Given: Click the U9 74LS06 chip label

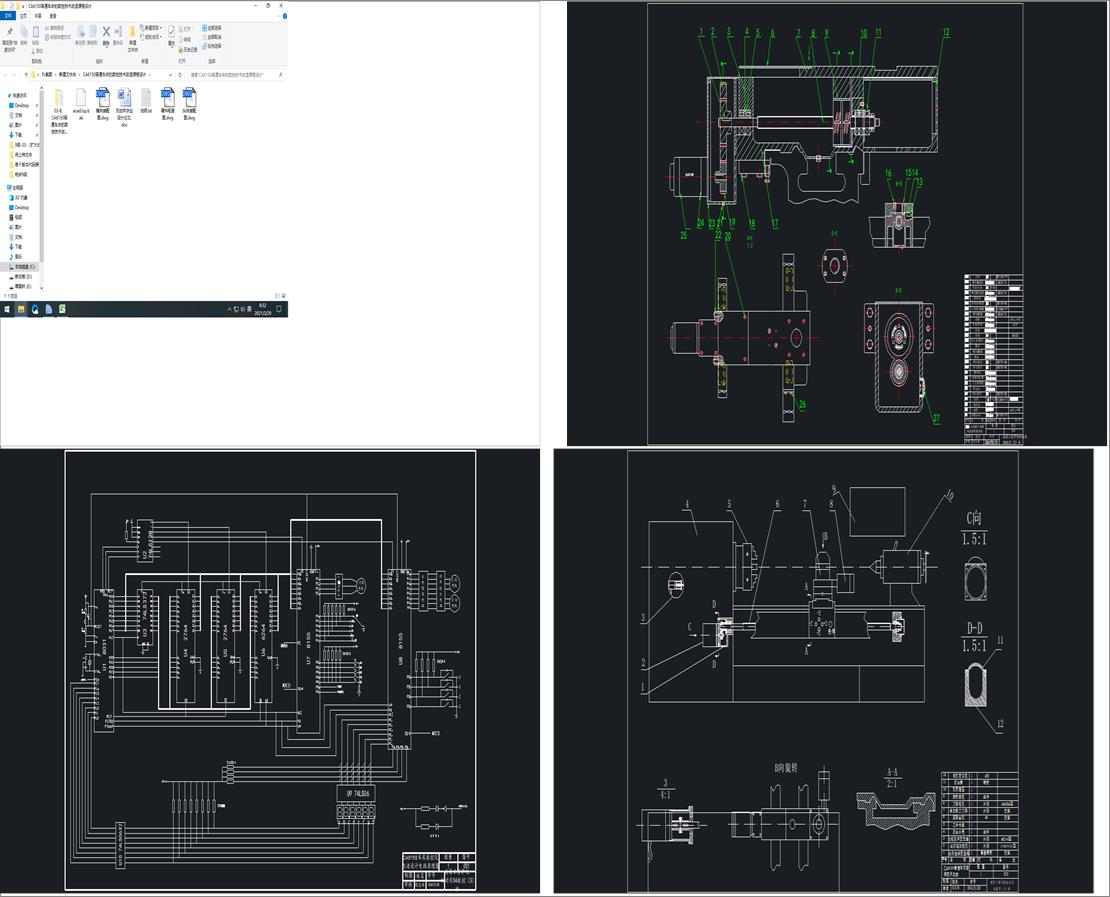Looking at the screenshot, I should coord(357,794).
